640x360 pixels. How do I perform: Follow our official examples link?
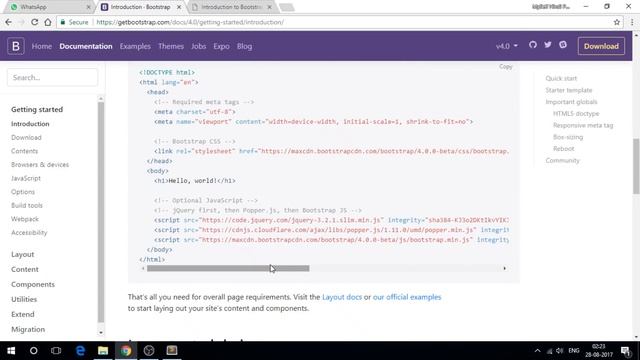tap(407, 297)
